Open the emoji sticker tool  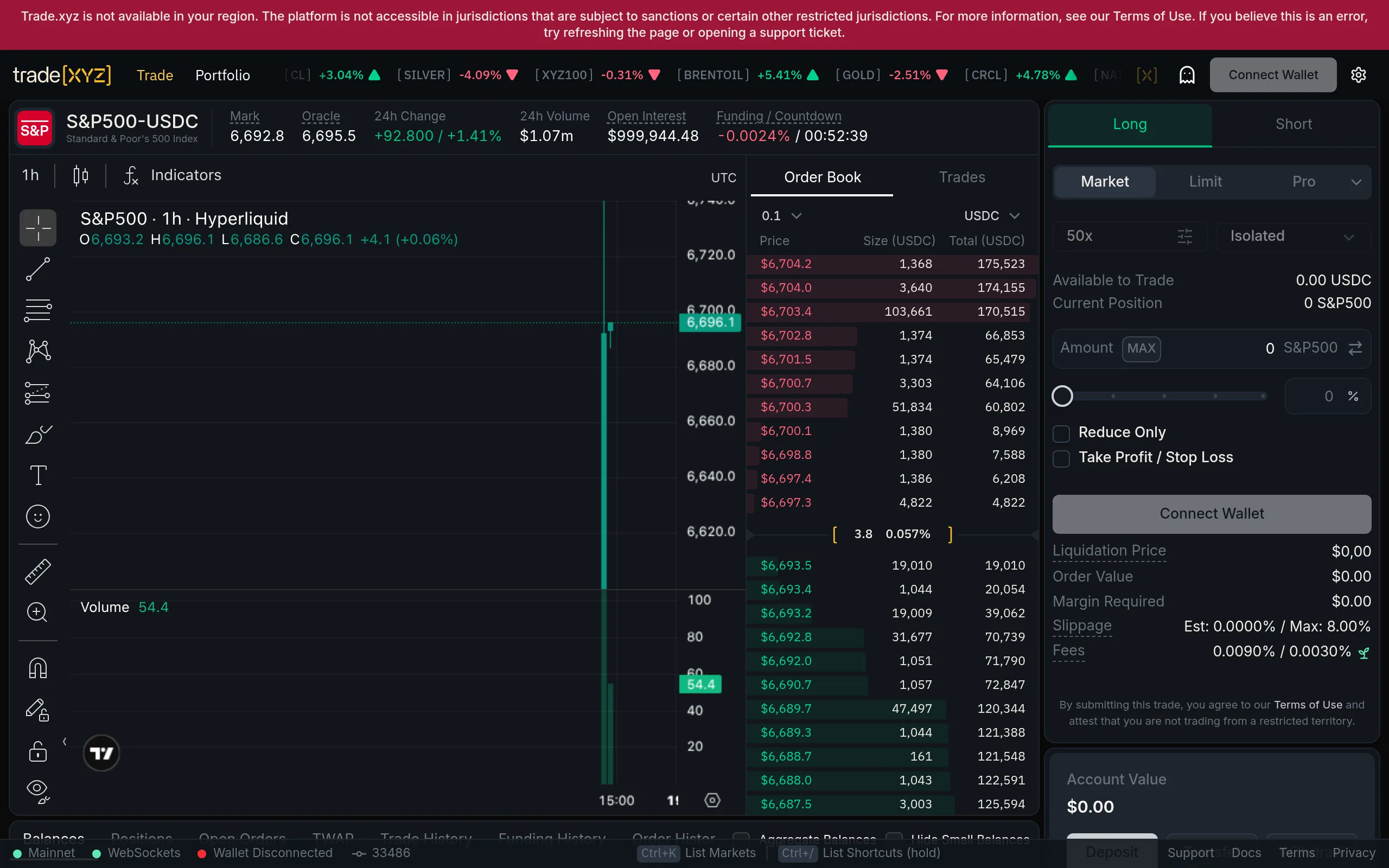(x=37, y=516)
